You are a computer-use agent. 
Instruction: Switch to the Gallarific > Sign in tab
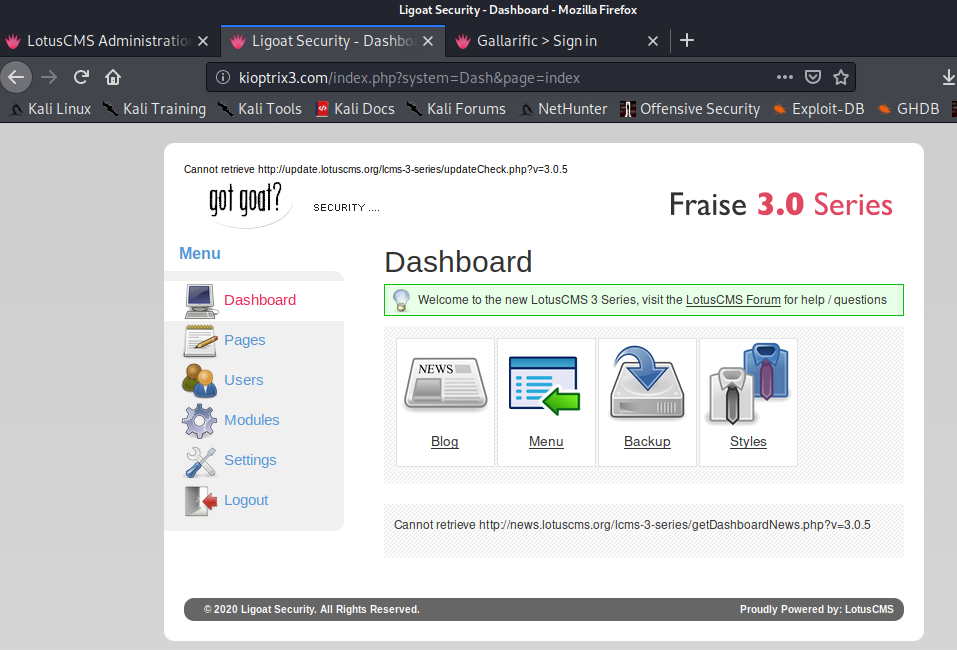537,41
